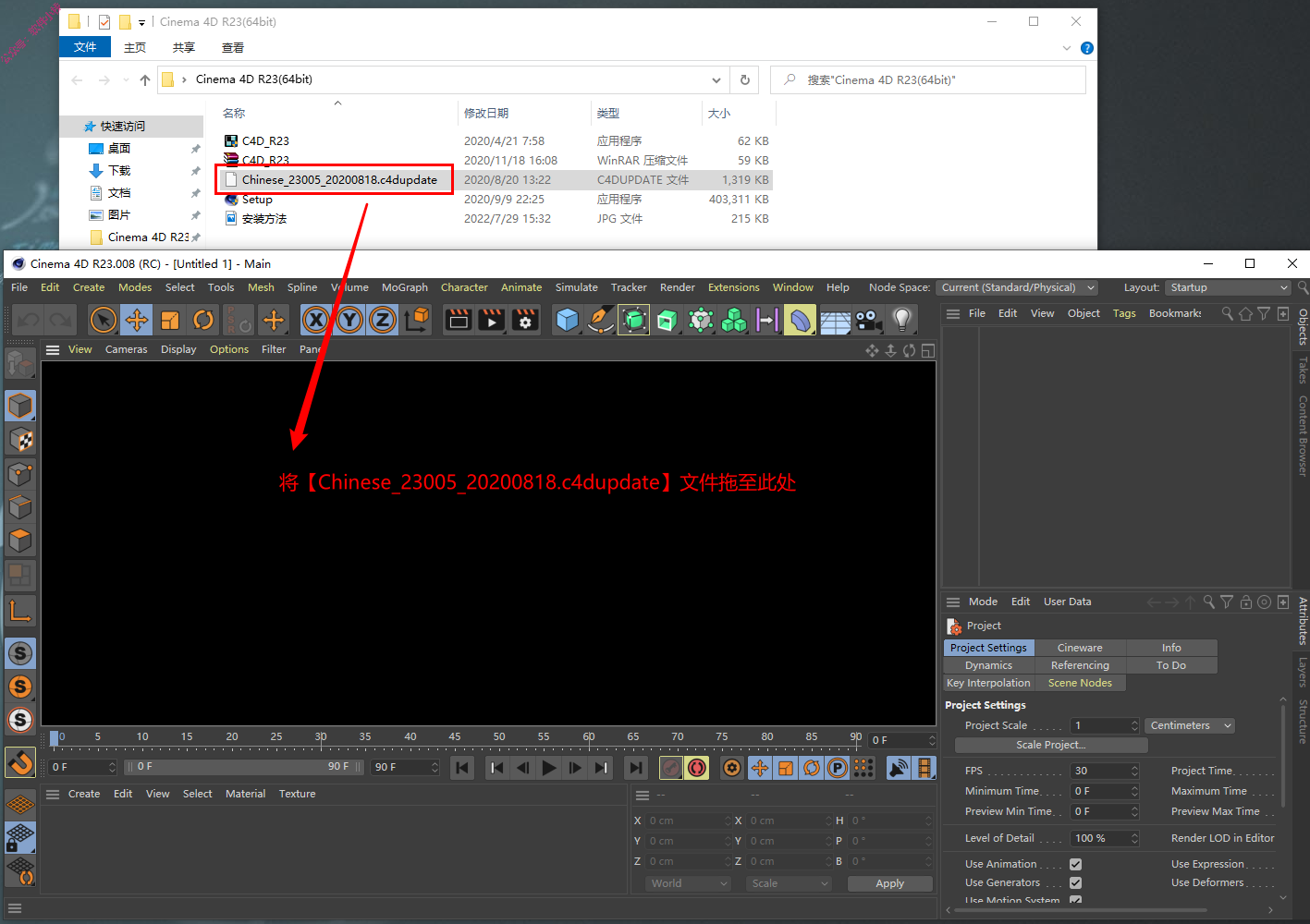The image size is (1310, 924).
Task: Open the Node Space dropdown
Action: [x=1017, y=287]
